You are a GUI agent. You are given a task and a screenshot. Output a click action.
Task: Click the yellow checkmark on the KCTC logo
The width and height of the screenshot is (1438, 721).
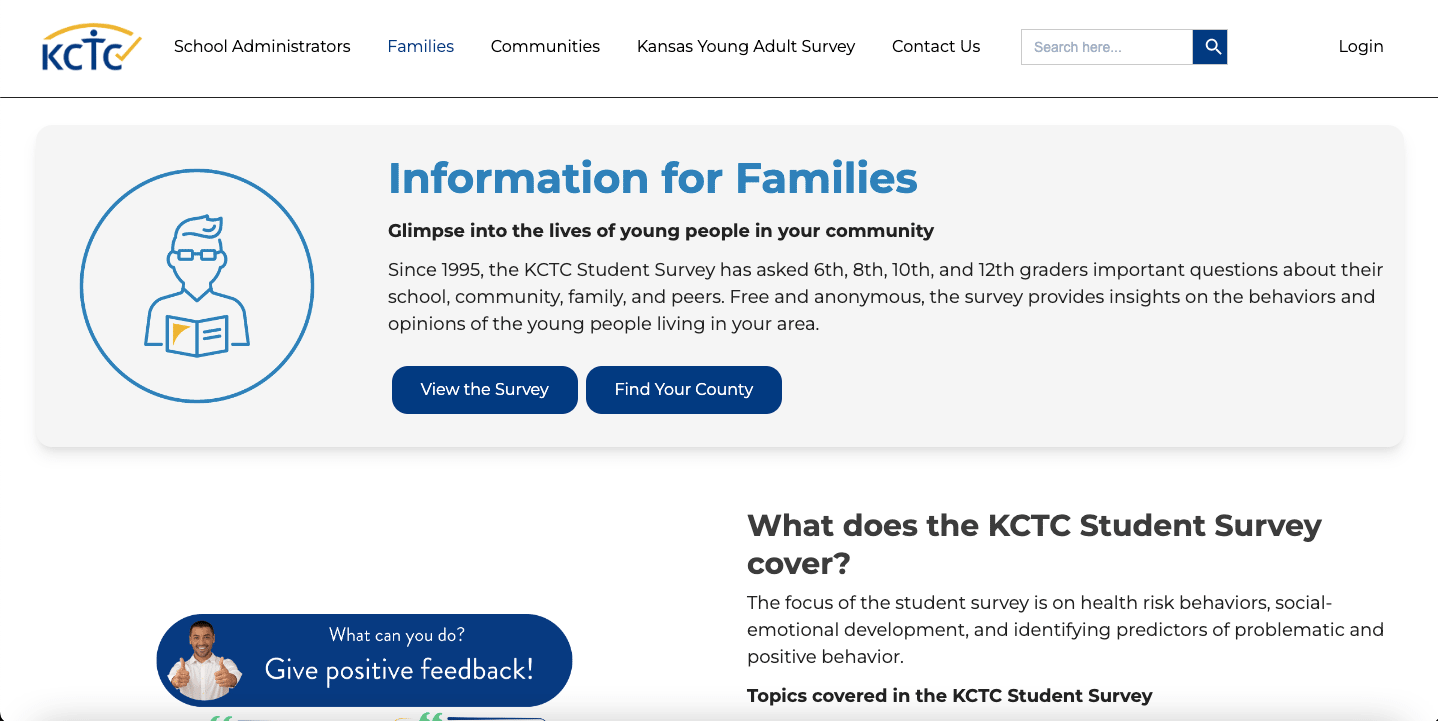126,45
